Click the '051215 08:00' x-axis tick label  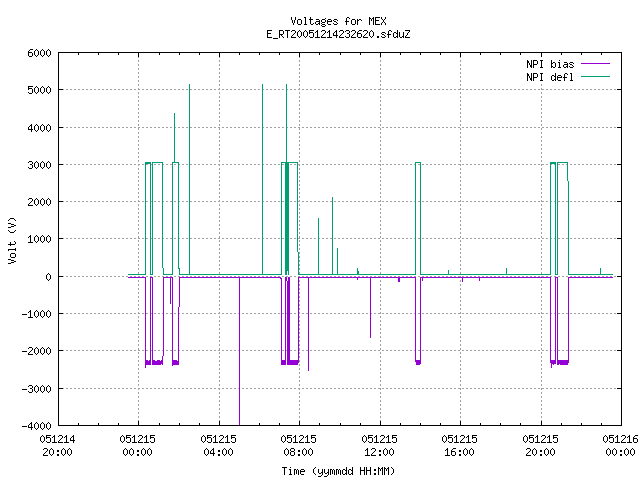tap(298, 446)
